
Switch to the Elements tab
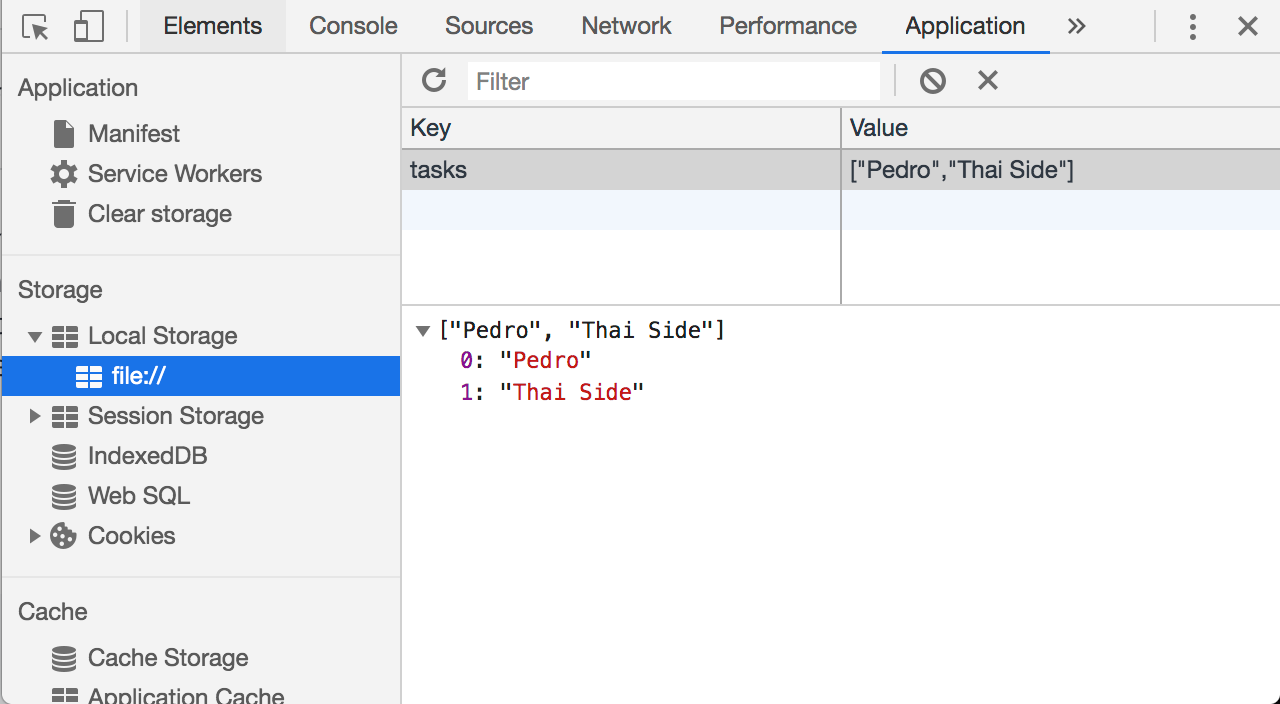[x=213, y=26]
